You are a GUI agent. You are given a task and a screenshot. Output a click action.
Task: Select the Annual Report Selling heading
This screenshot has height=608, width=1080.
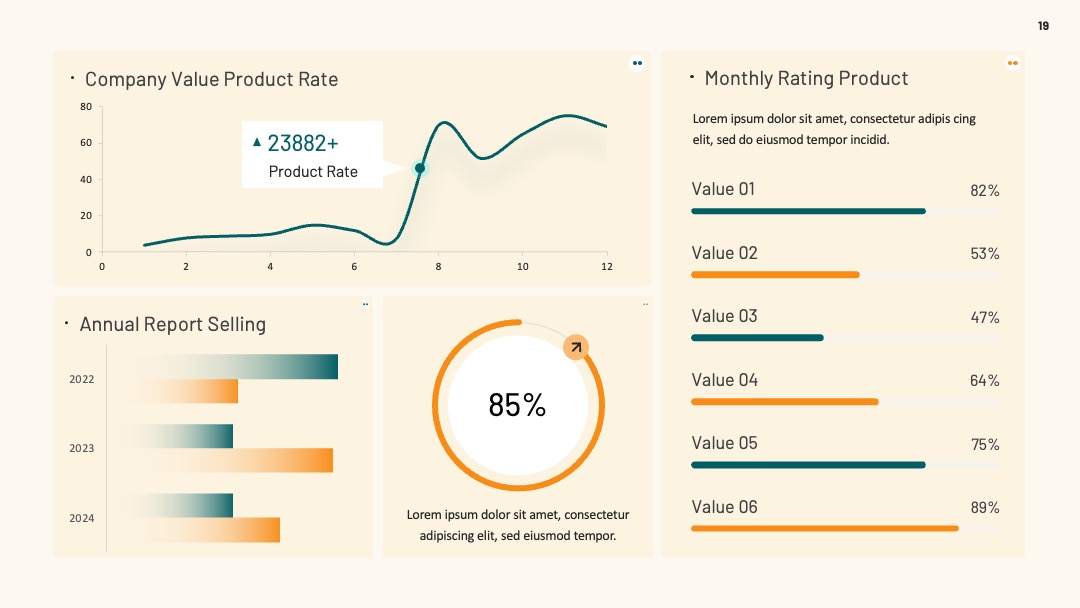pyautogui.click(x=173, y=324)
